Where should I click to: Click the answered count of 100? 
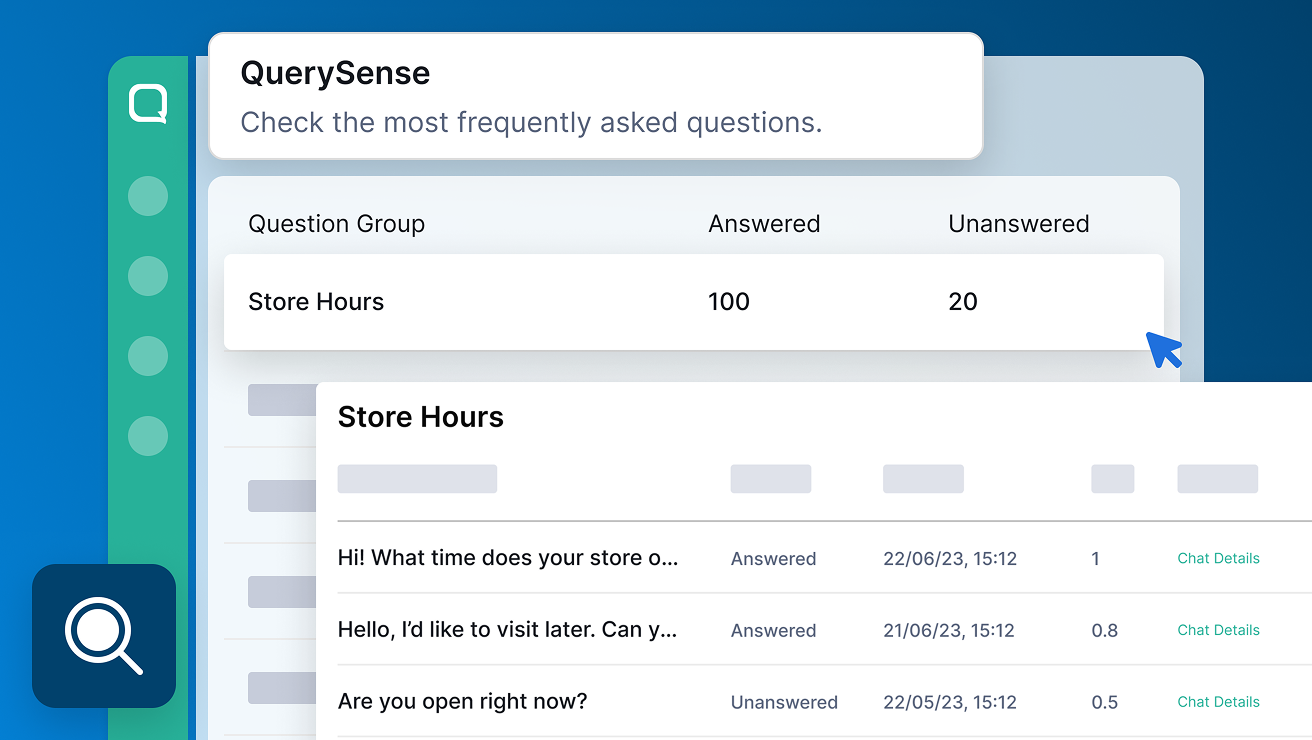[729, 302]
